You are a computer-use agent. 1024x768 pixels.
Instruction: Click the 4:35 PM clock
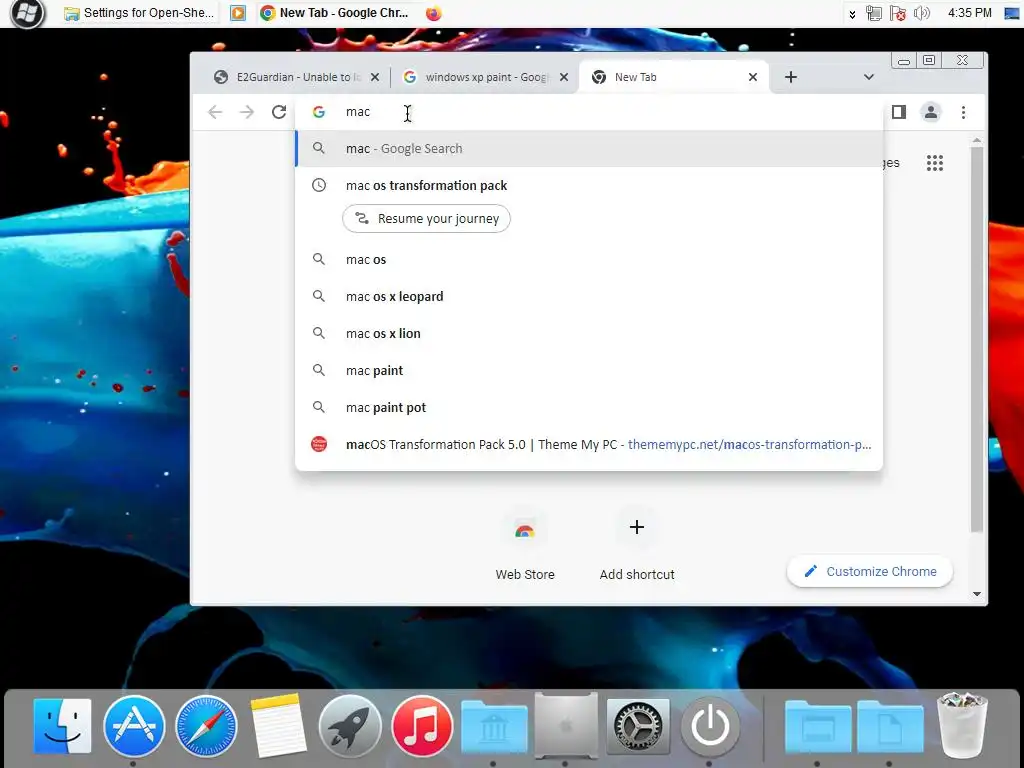[x=969, y=13]
